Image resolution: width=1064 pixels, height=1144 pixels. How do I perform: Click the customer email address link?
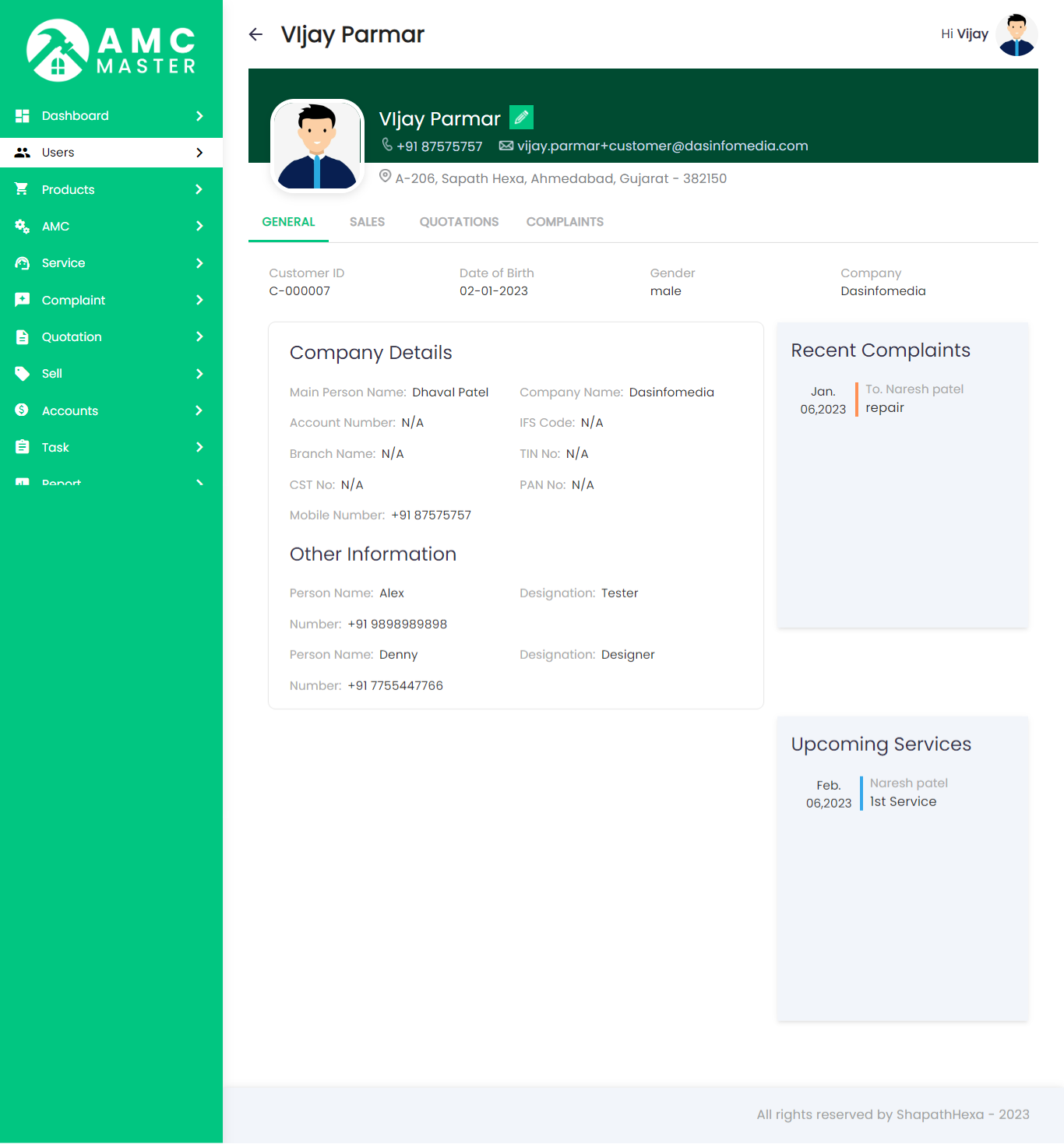click(x=662, y=146)
